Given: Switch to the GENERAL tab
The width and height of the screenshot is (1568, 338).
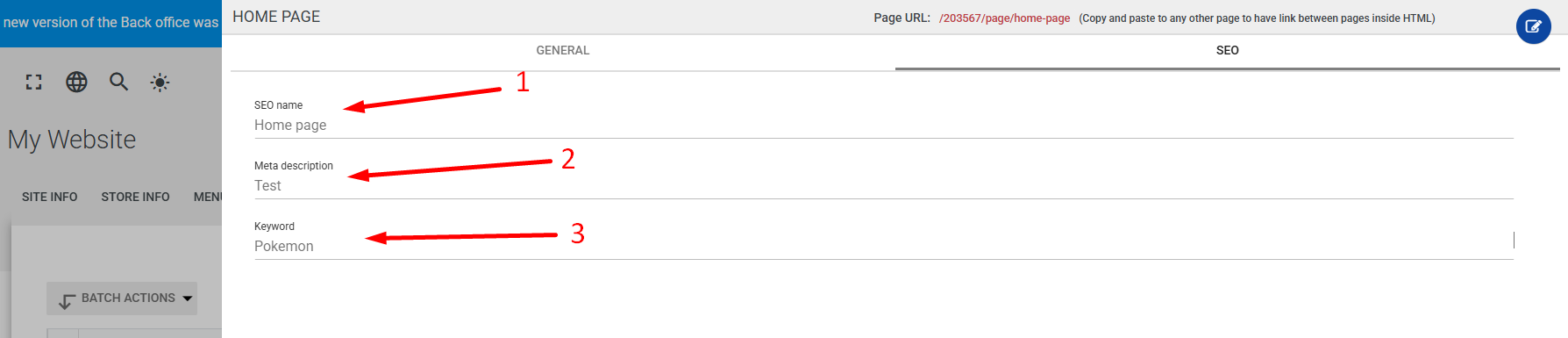Looking at the screenshot, I should point(562,51).
